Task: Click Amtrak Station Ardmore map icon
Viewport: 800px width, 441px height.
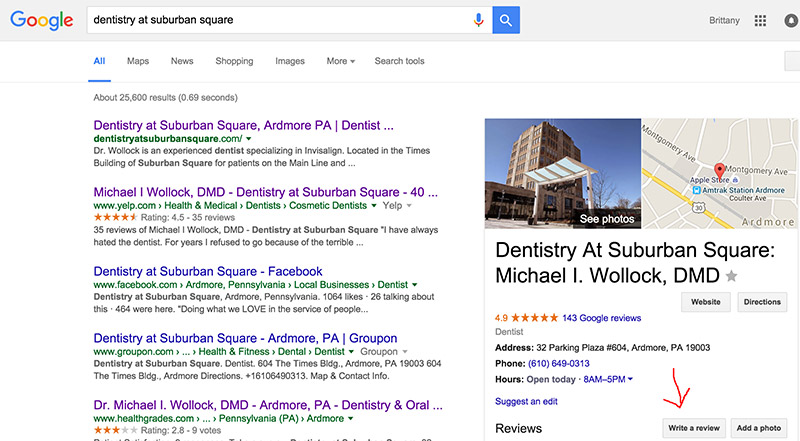Action: point(696,190)
